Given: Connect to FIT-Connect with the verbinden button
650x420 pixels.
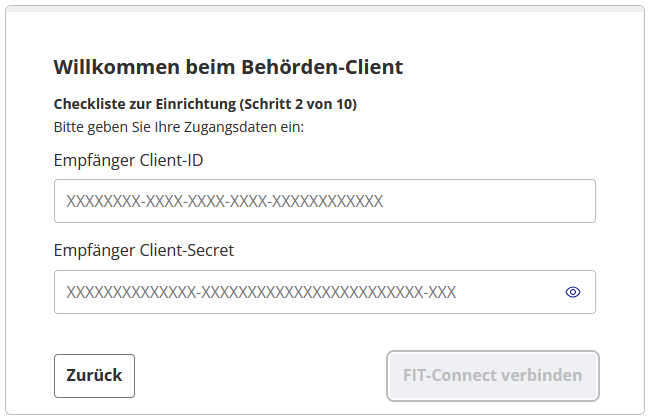Looking at the screenshot, I should (492, 376).
